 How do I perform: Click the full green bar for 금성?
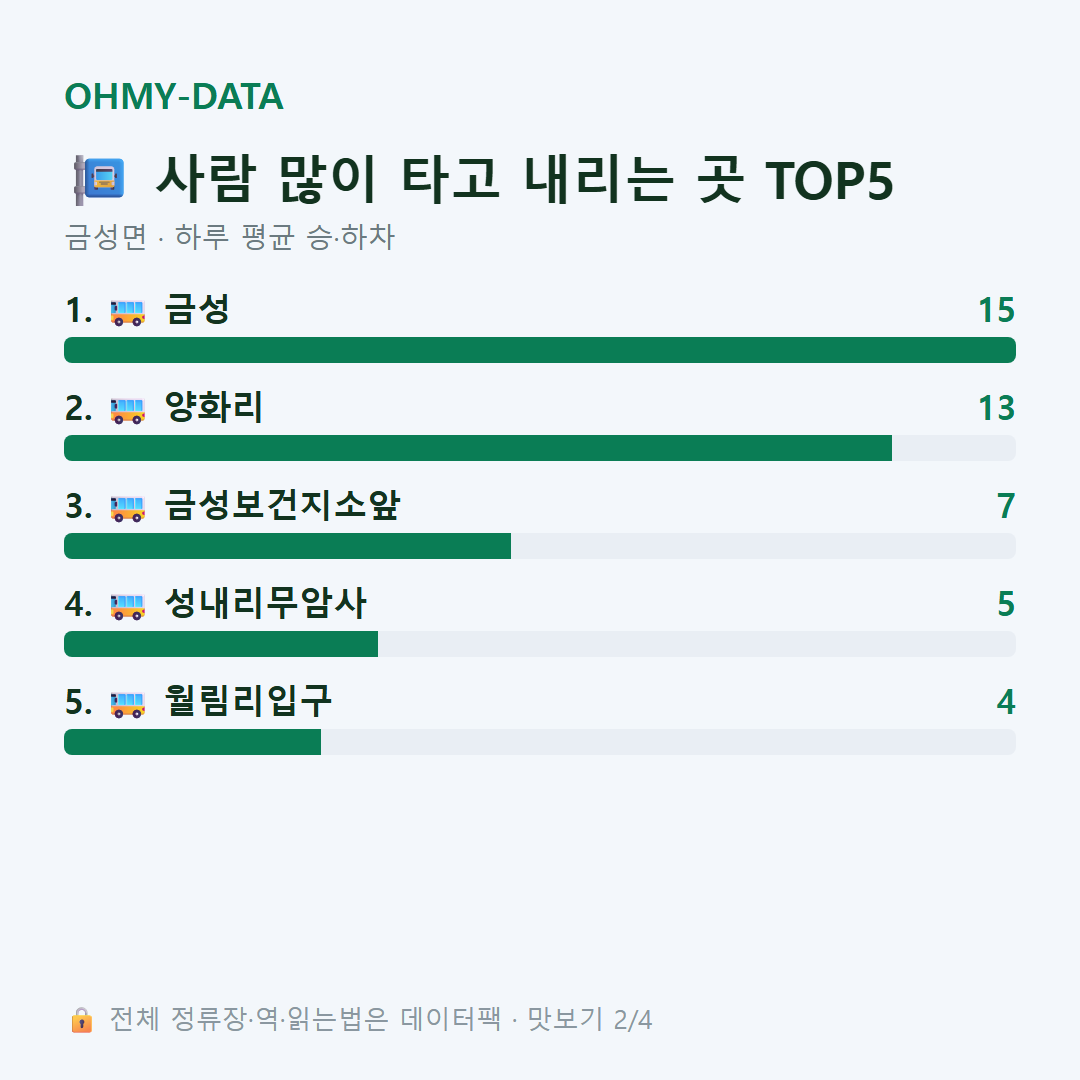[540, 350]
